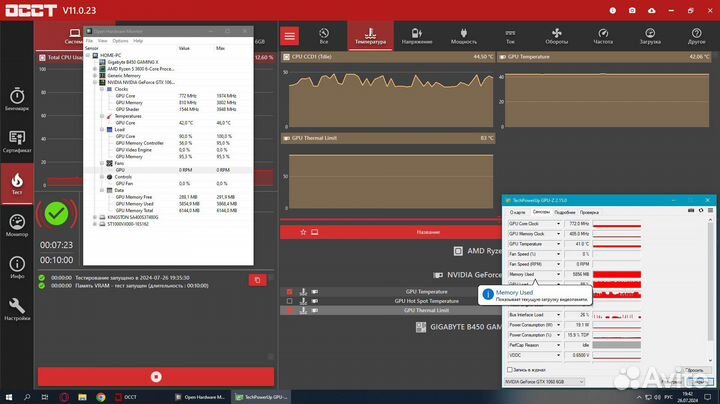Screen dimensions: 720x404
Task: Open Task View on the taskbar
Action: point(45,397)
